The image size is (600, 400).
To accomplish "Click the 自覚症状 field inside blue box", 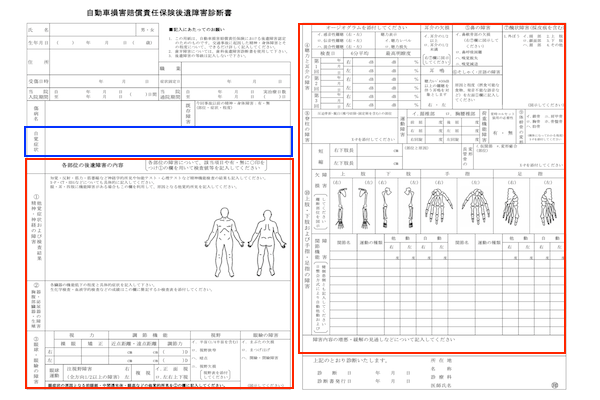I will 168,141.
